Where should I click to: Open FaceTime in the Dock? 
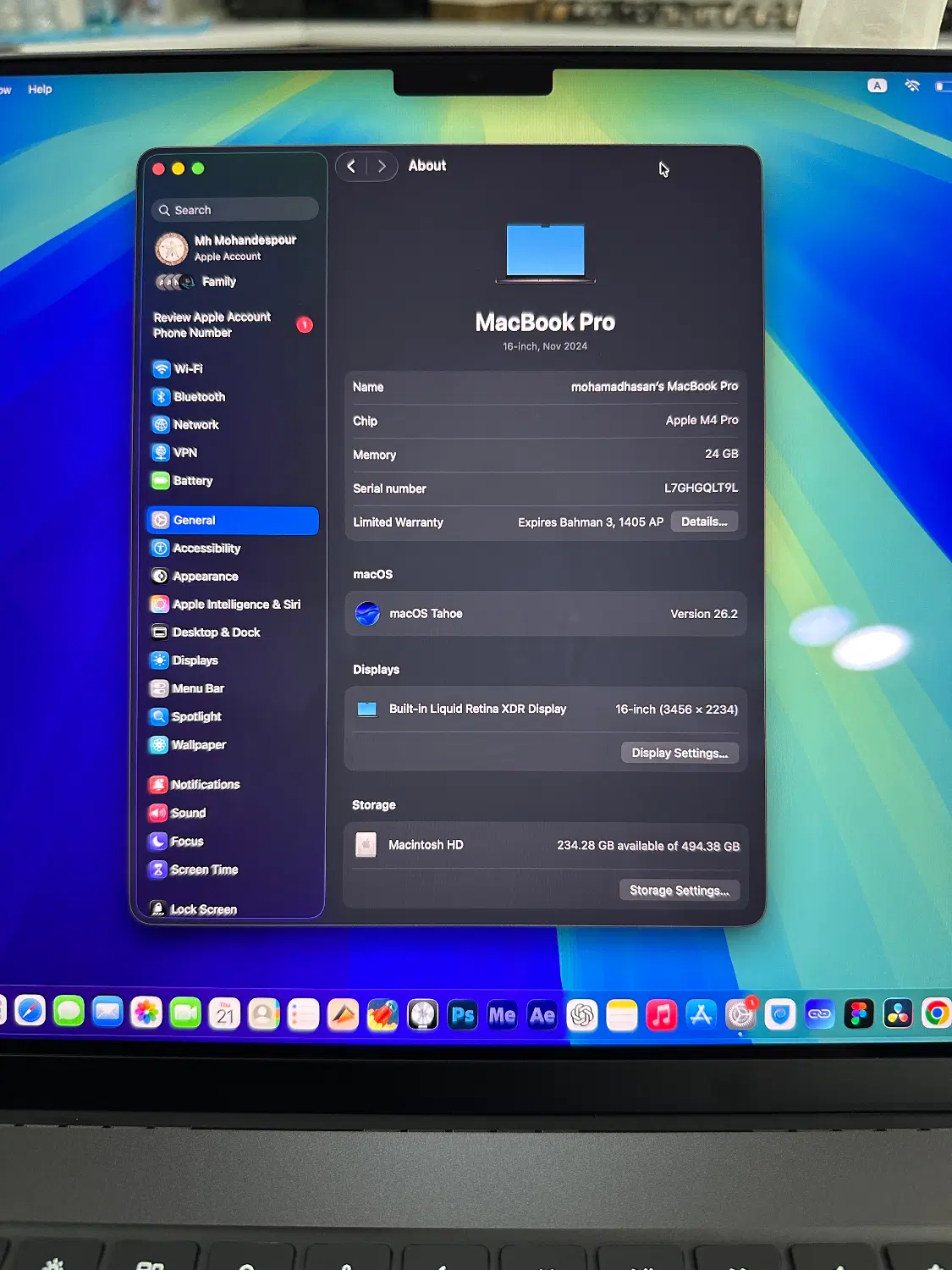(x=185, y=1013)
